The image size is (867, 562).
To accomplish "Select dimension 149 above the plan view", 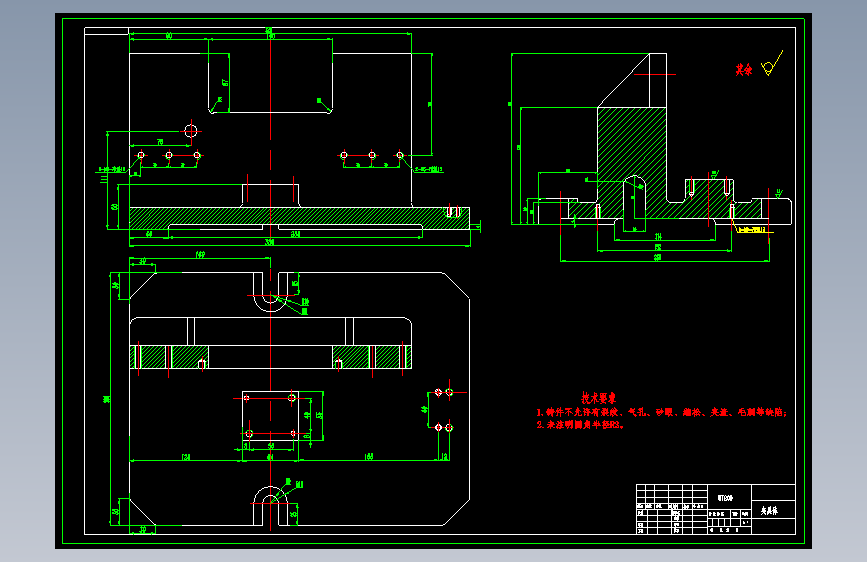I will 200,254.
